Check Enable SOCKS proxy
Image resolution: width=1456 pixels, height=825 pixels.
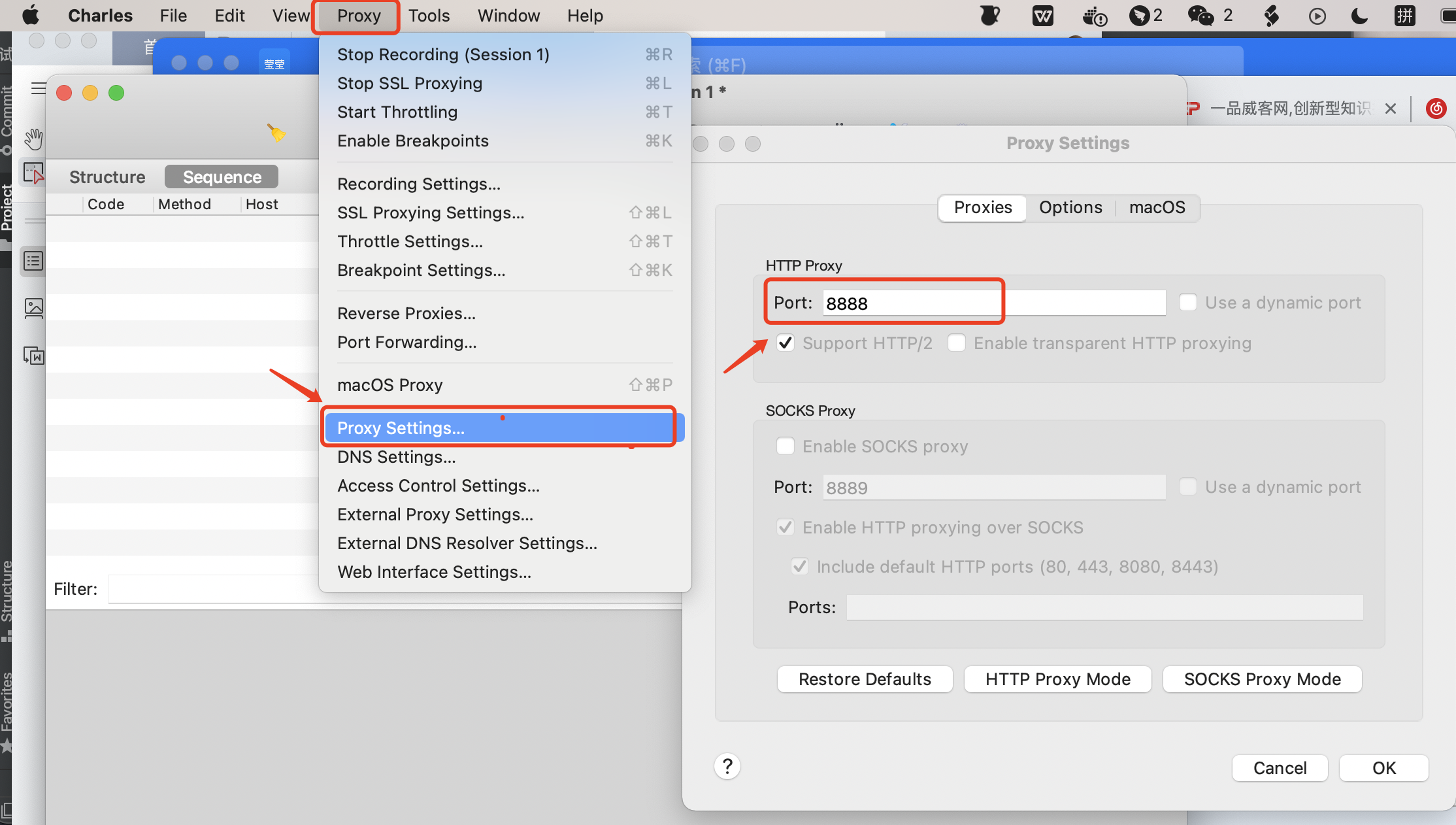786,446
